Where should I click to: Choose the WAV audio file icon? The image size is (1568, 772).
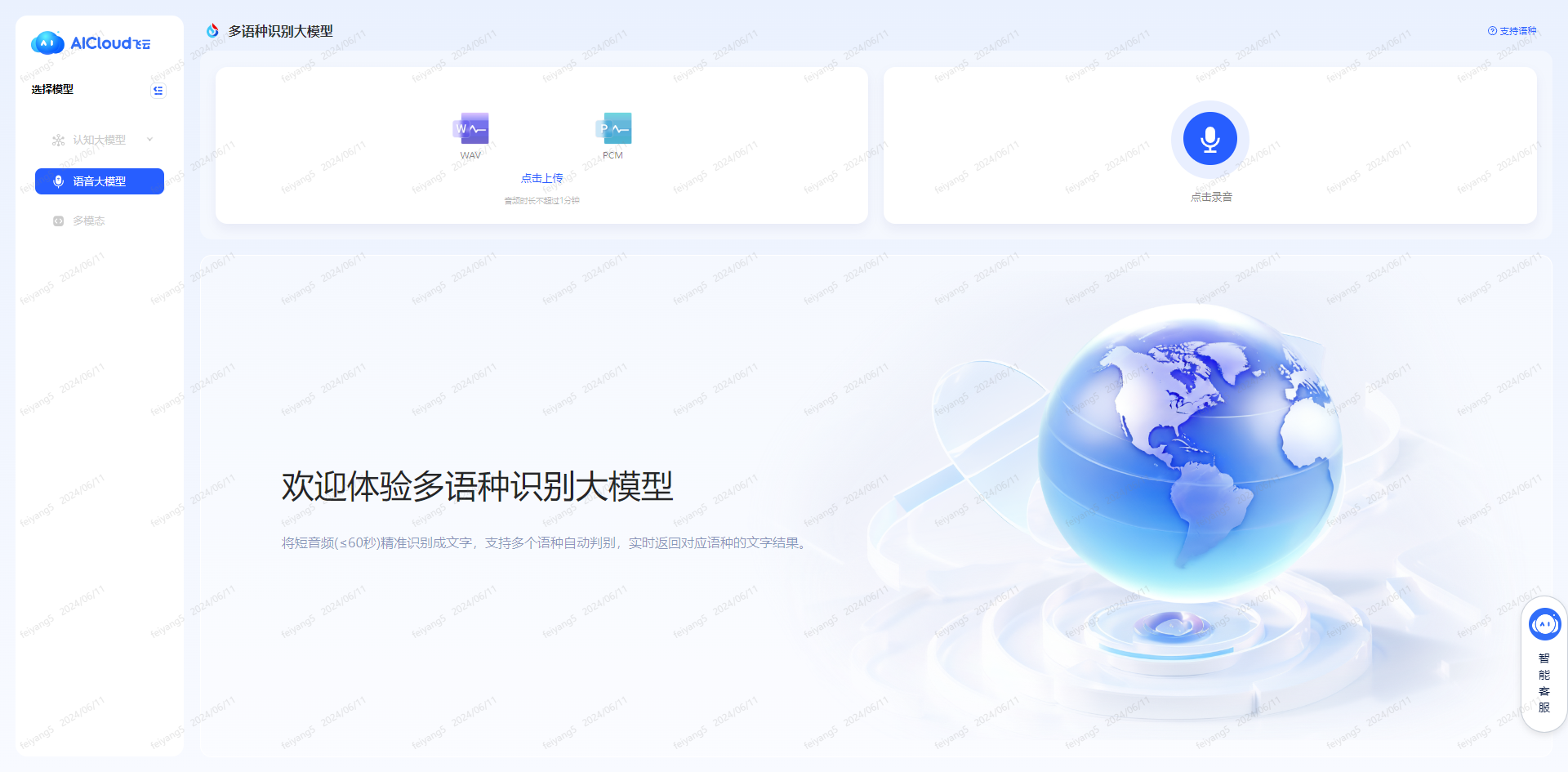tap(470, 129)
